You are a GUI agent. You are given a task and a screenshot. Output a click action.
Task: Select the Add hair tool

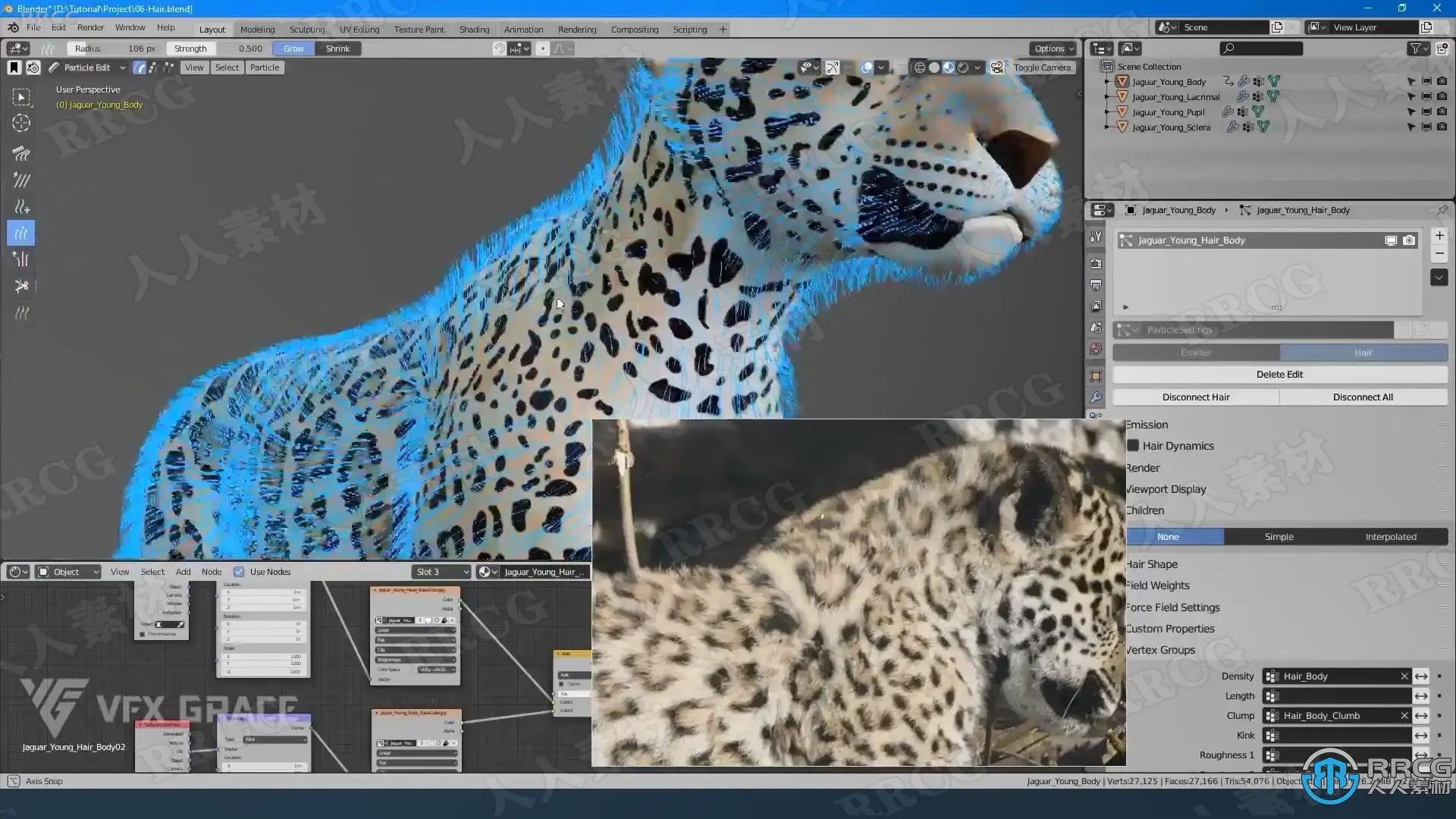click(21, 207)
